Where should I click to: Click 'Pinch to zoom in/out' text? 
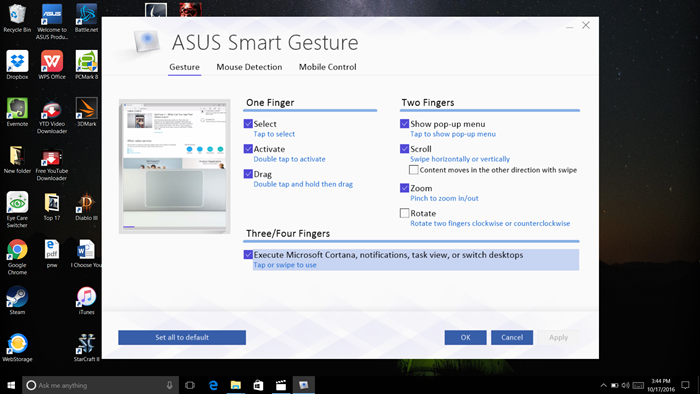click(444, 198)
